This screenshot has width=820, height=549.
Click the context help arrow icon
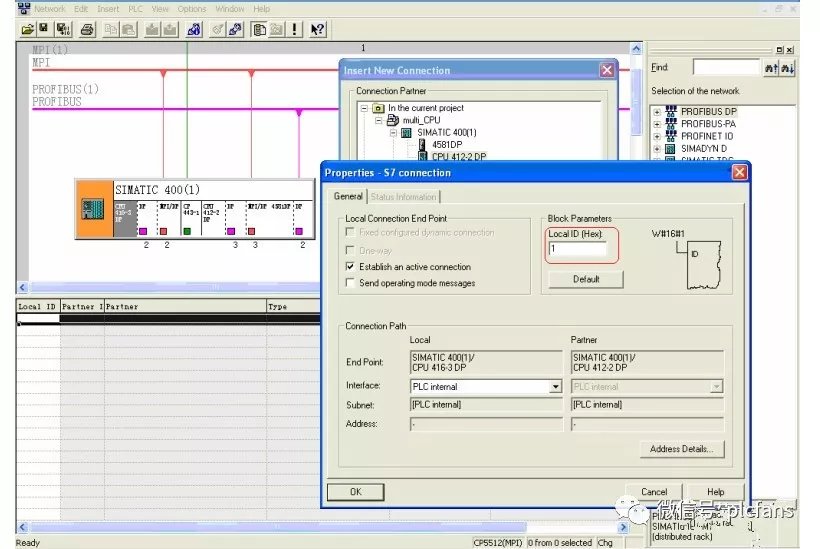coord(318,29)
